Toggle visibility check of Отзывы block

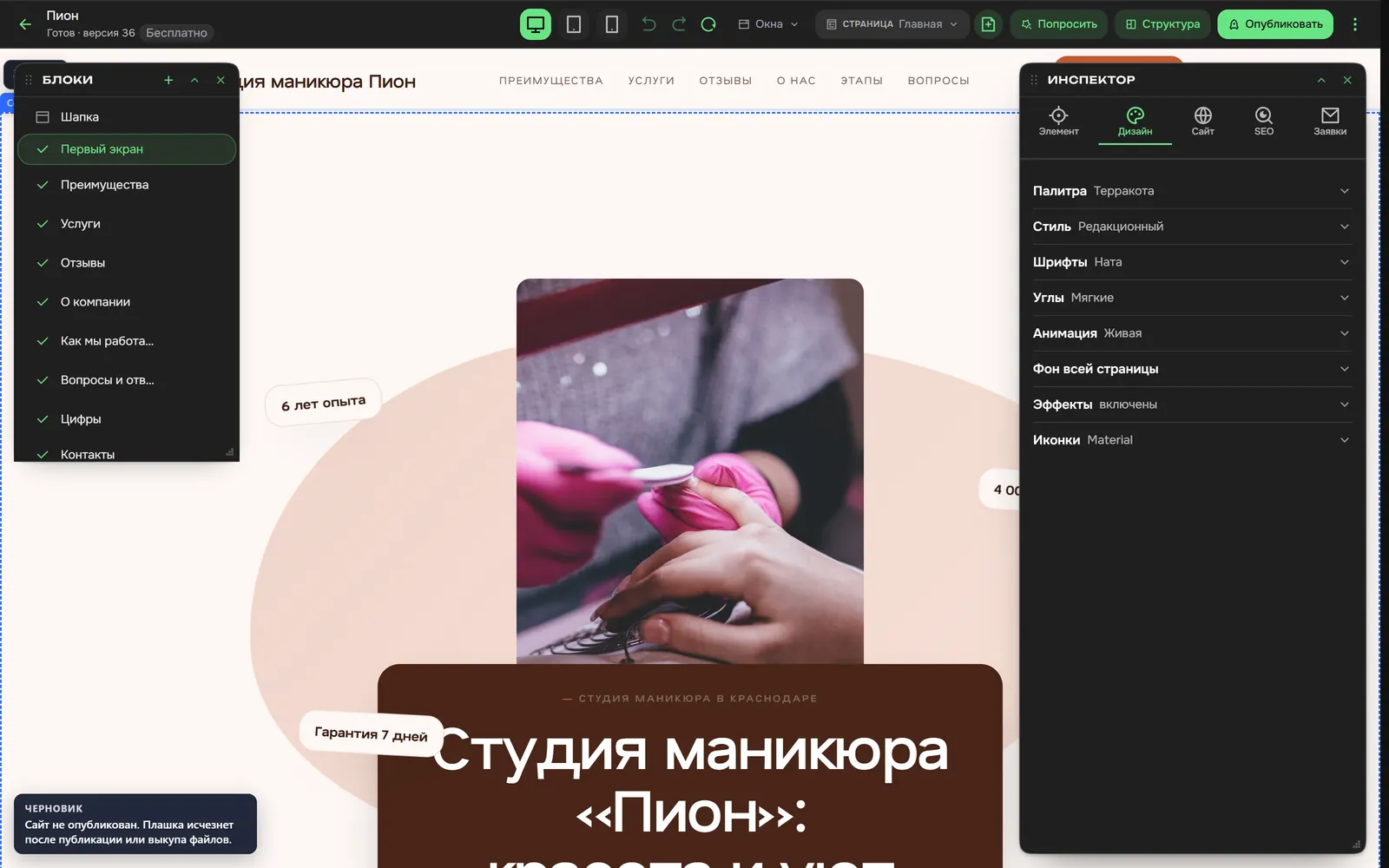[x=43, y=263]
